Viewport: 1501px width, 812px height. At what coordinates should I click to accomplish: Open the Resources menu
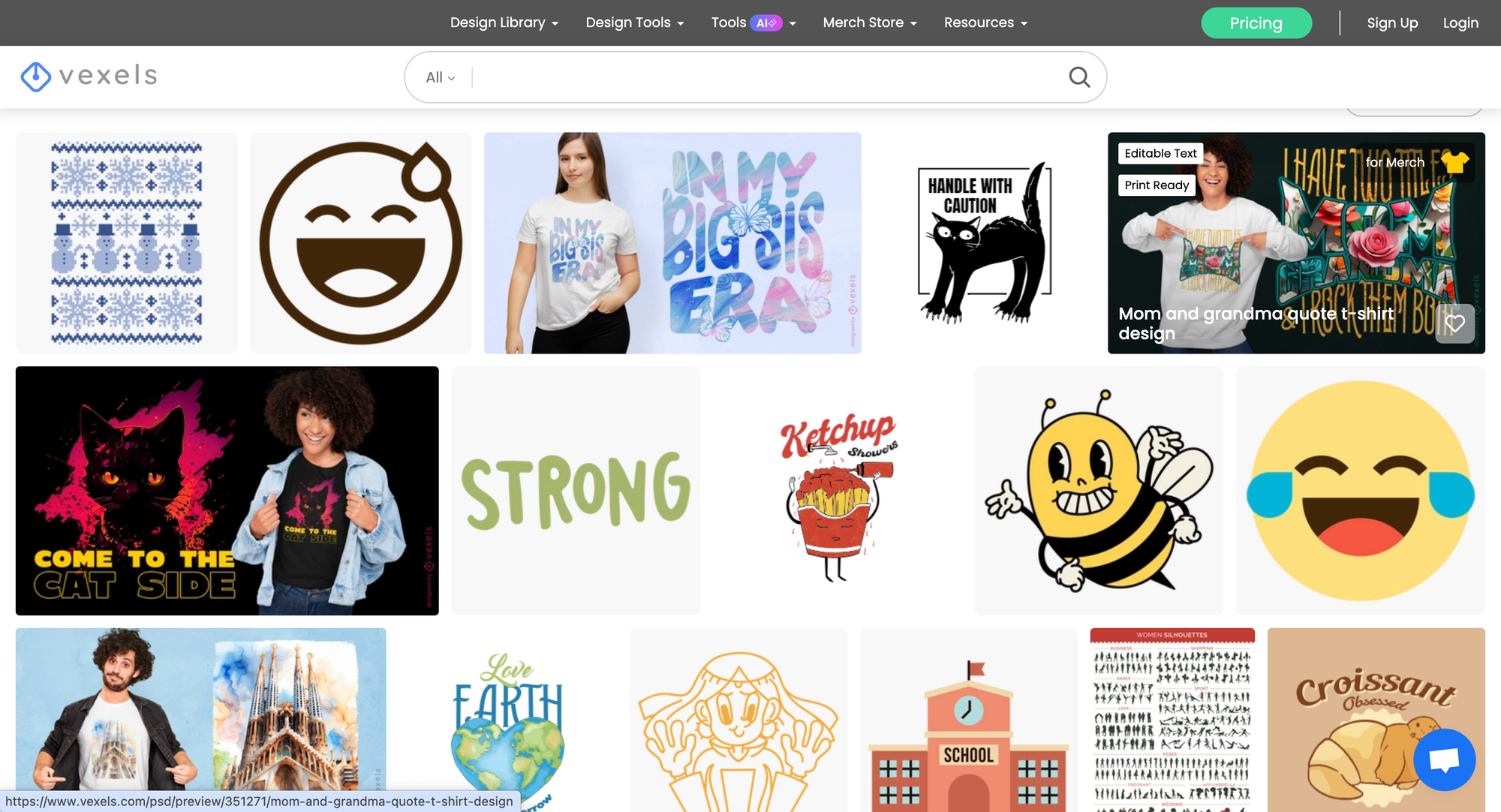(985, 23)
